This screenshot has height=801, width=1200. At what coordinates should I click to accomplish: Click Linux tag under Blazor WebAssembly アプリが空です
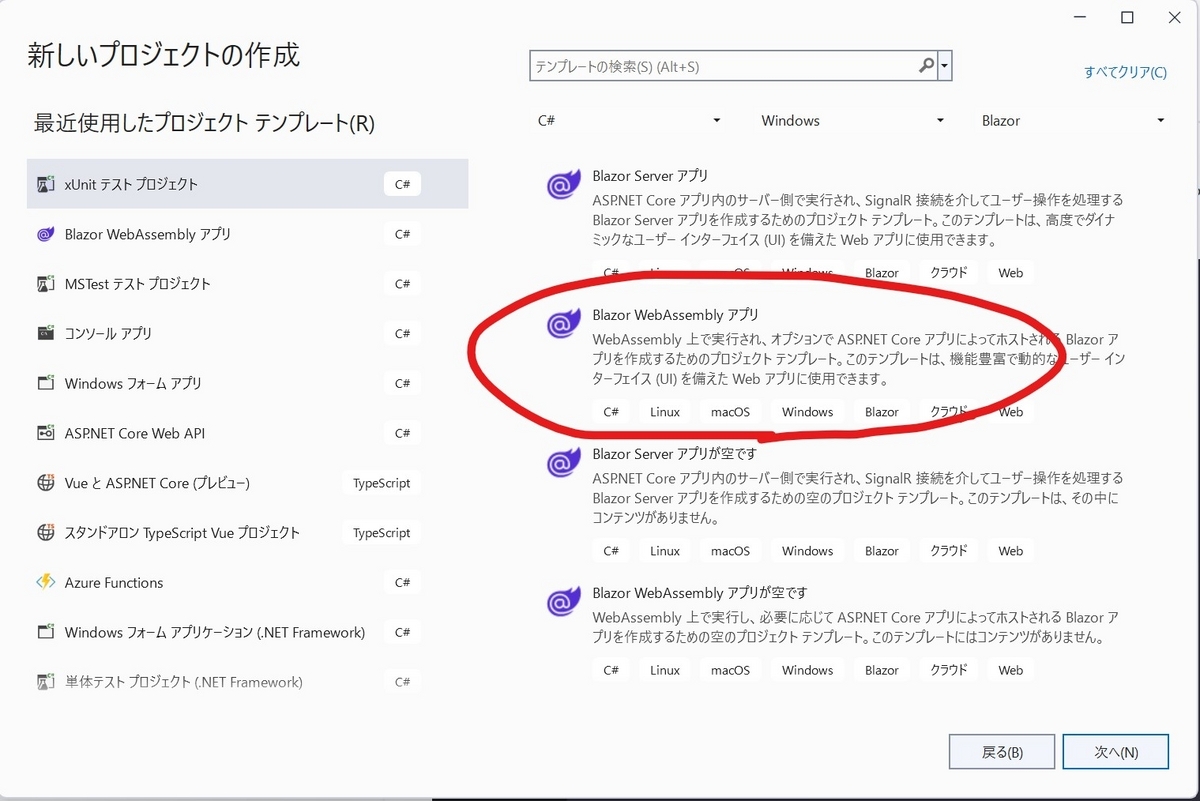point(664,670)
